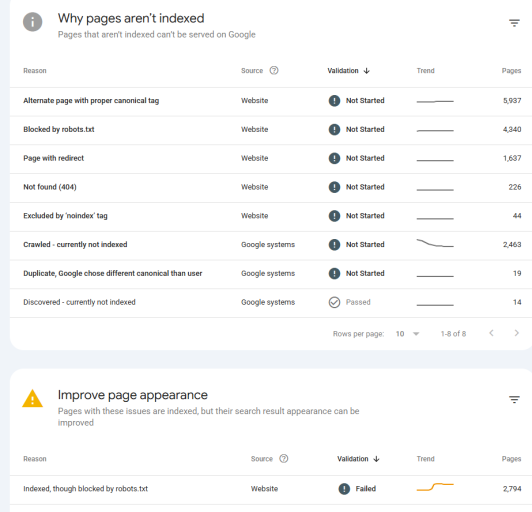532x512 pixels.
Task: Click the Pages column header in Improve page appearance table
Action: click(511, 459)
